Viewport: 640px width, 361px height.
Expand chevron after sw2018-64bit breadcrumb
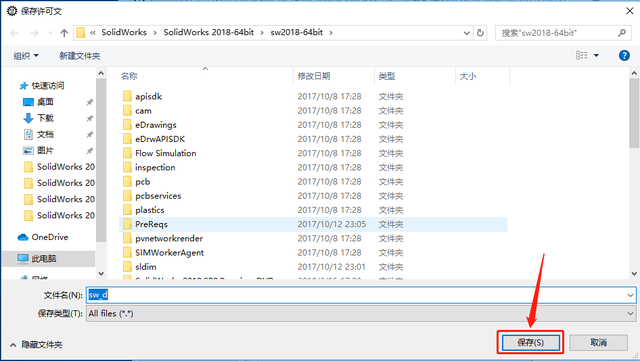tap(331, 33)
